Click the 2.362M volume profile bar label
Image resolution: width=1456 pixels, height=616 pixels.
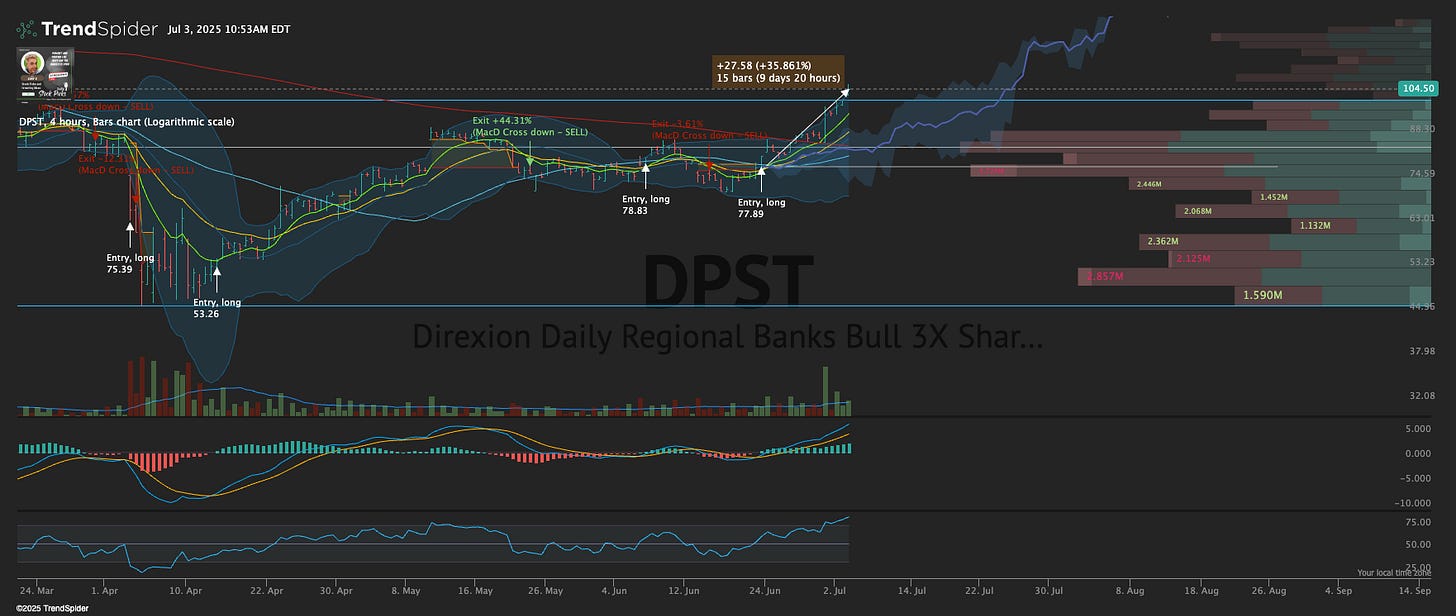(x=1164, y=242)
